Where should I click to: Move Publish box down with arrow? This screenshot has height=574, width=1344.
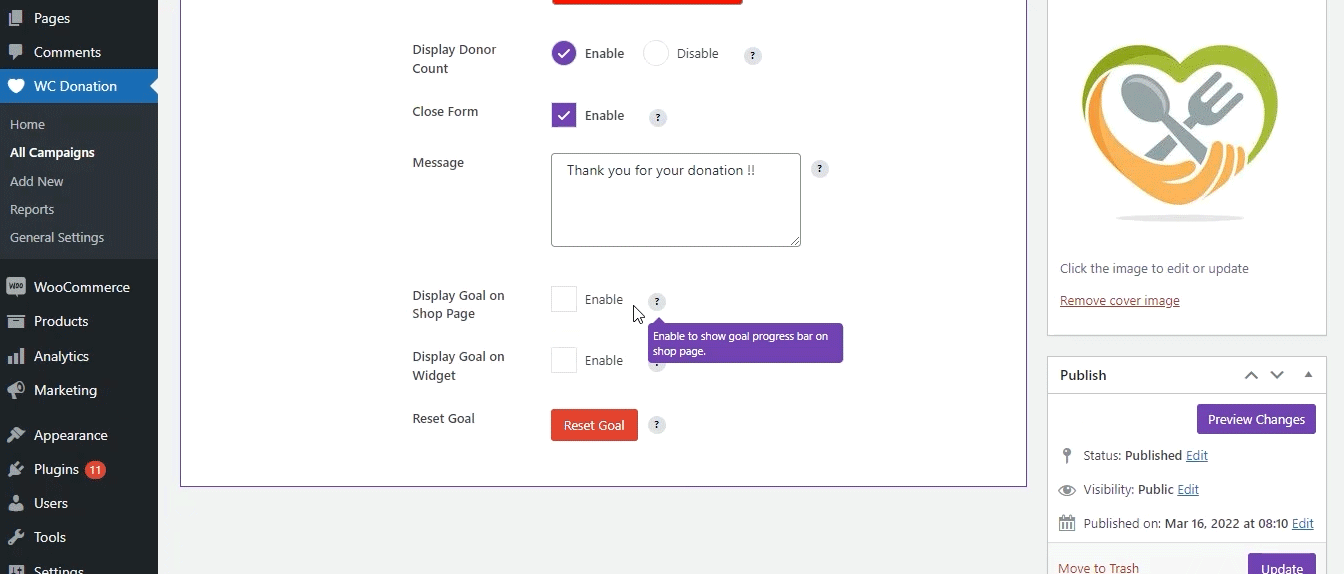coord(1277,375)
